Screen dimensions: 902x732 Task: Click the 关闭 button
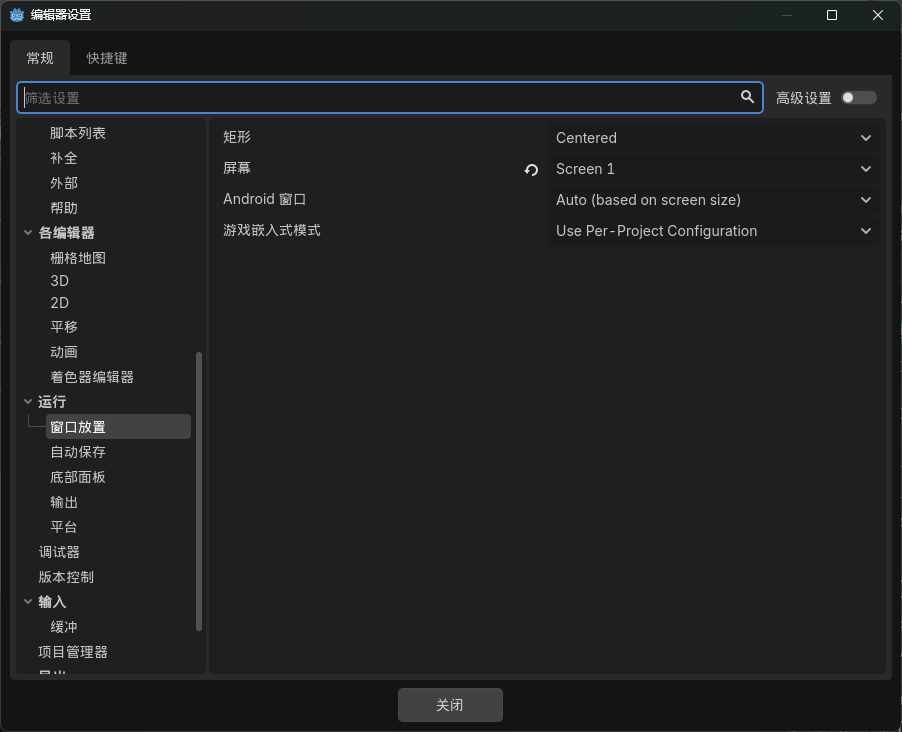click(x=450, y=705)
